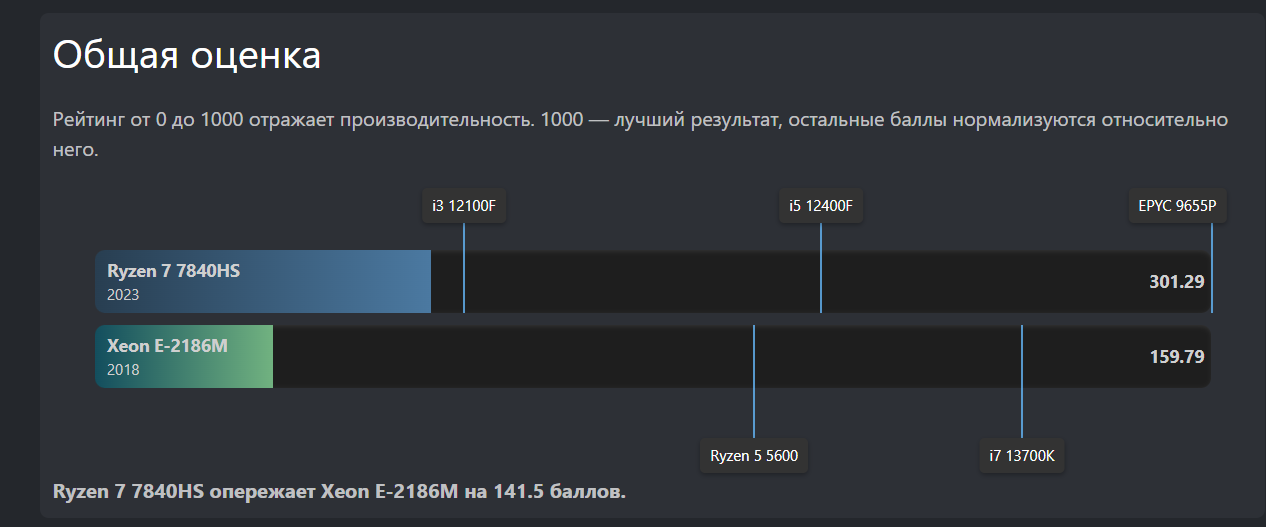
Task: Click the EPYC 9655P marker label
Action: click(x=1179, y=207)
